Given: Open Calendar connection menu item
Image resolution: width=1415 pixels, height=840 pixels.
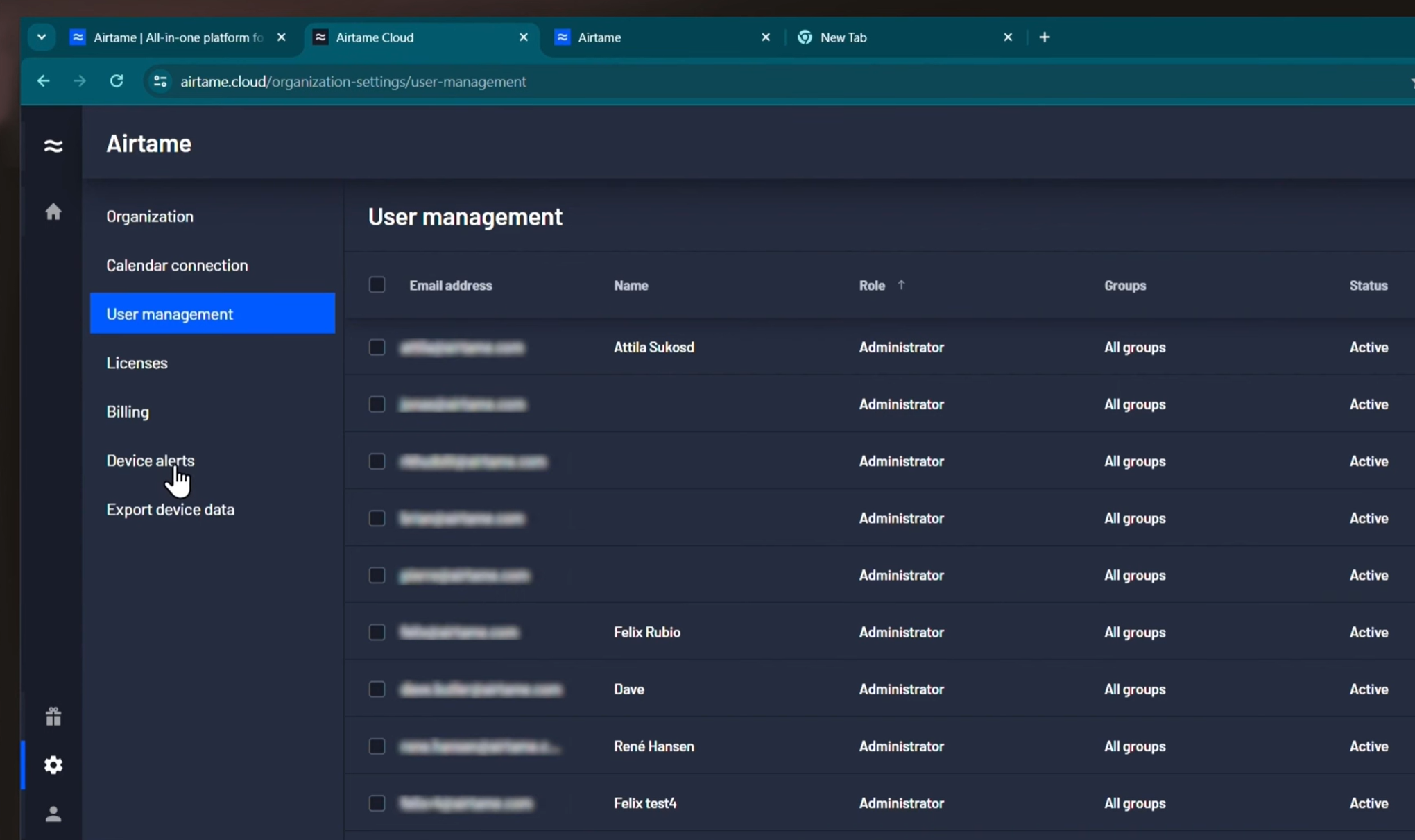Looking at the screenshot, I should 212,265.
